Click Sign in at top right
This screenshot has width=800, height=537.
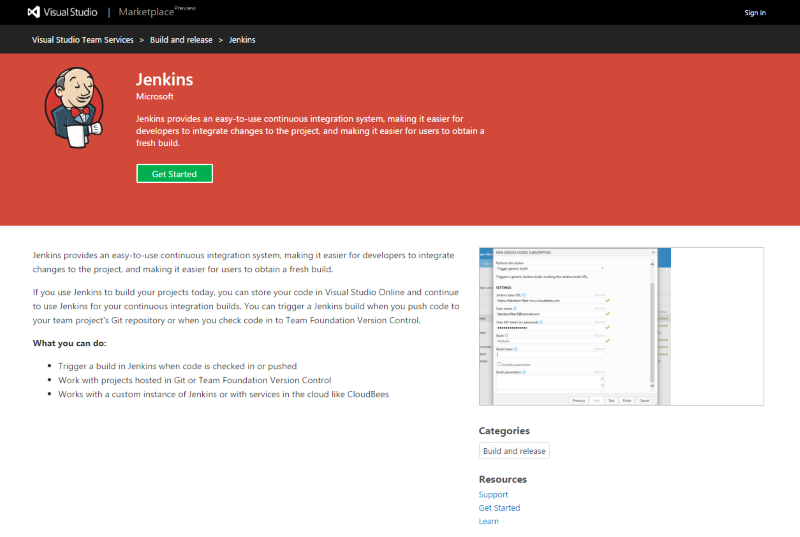click(755, 13)
